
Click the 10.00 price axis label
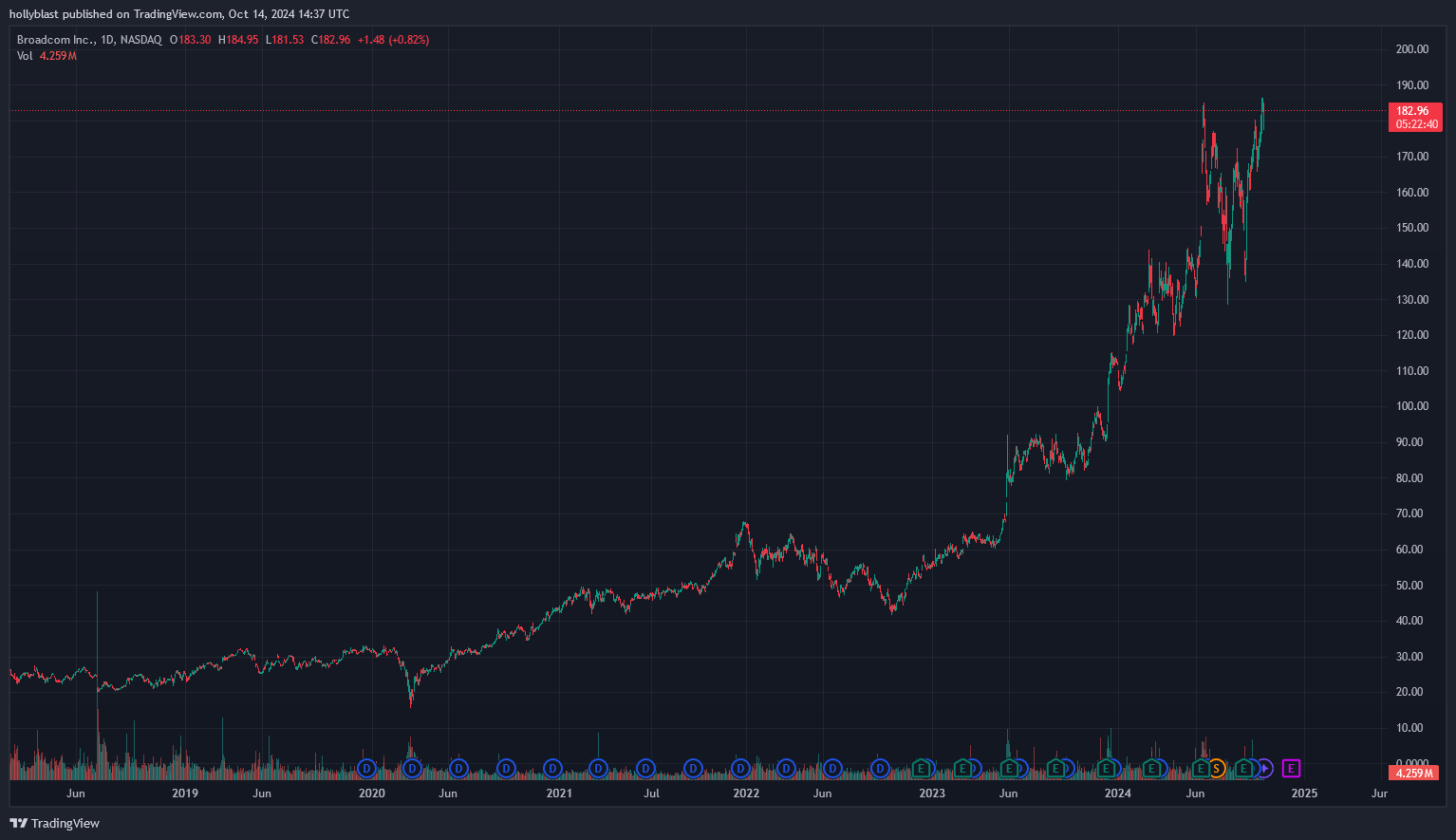[x=1409, y=728]
